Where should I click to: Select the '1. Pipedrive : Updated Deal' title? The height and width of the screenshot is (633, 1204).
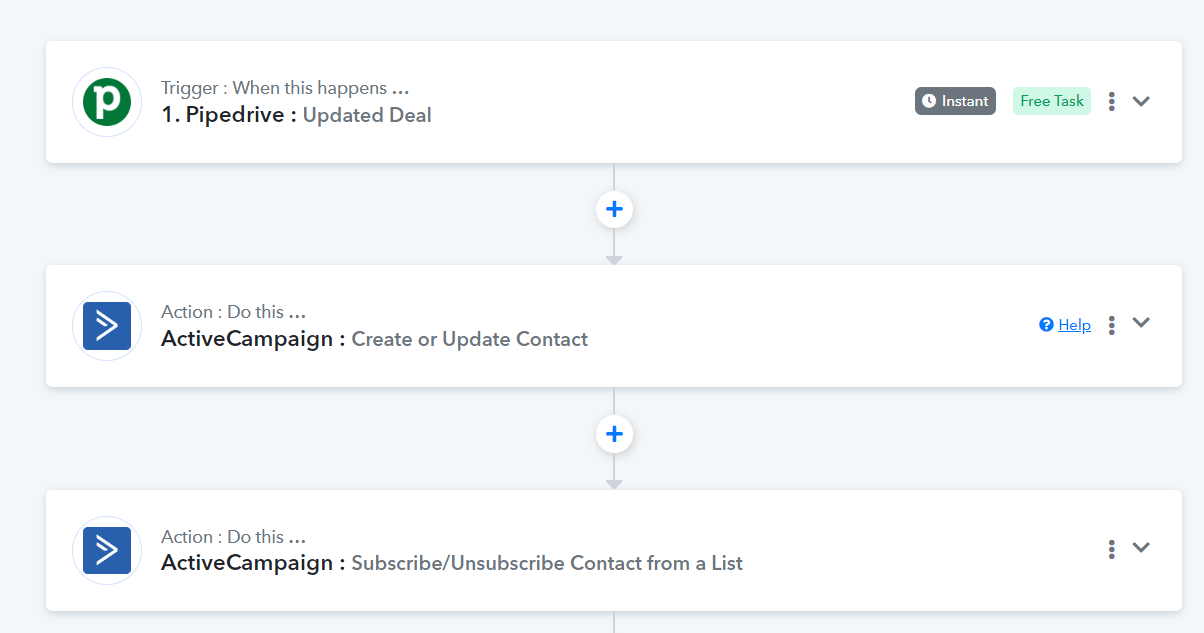click(x=296, y=115)
